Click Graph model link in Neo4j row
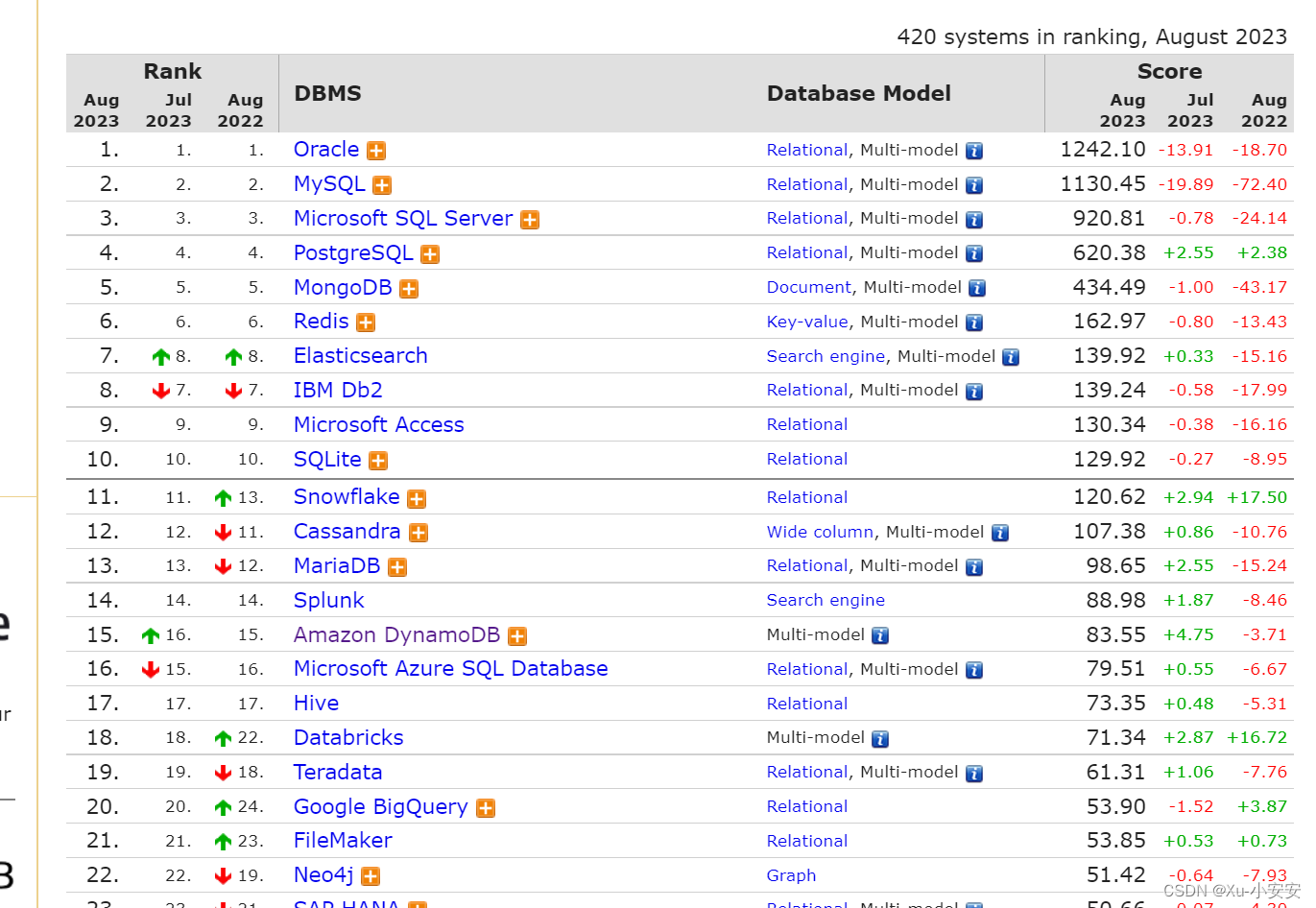The width and height of the screenshot is (1316, 908). tap(792, 876)
